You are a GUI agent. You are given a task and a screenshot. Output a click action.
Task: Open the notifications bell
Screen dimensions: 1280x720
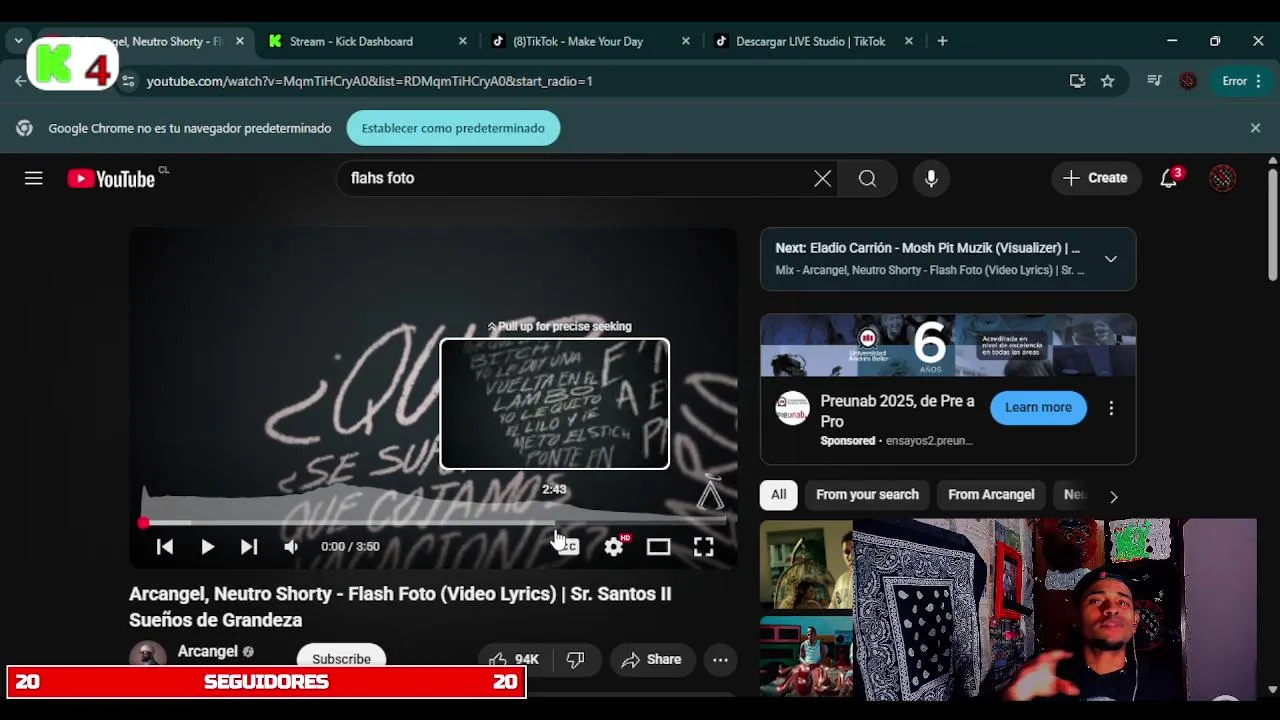tap(1169, 178)
